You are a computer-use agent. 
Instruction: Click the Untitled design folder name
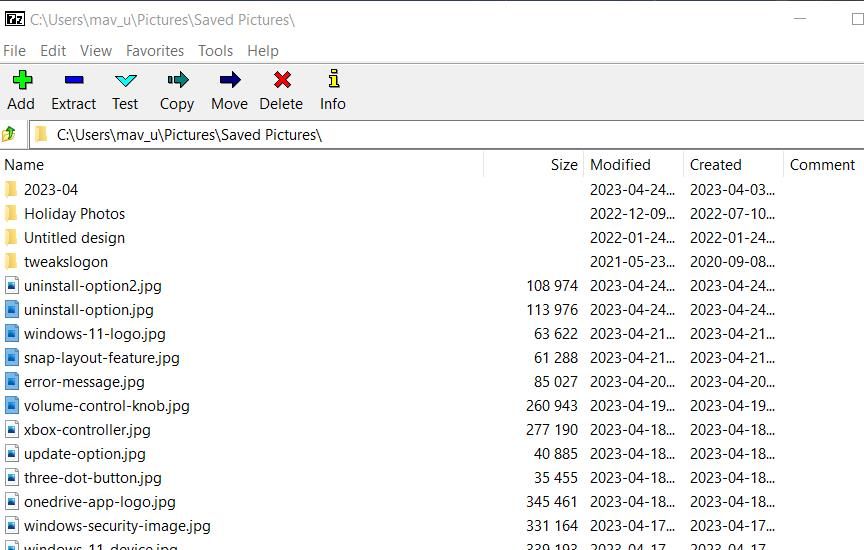[74, 238]
